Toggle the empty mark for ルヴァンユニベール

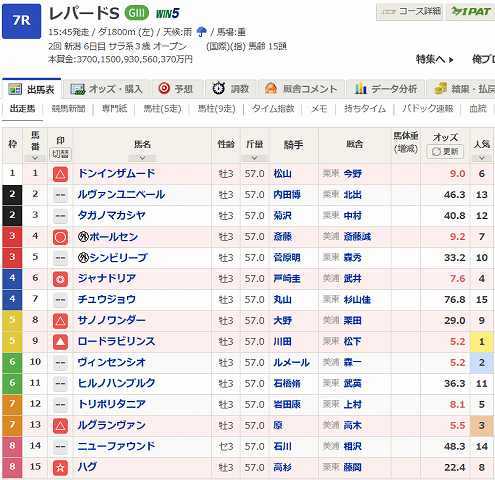(x=60, y=195)
